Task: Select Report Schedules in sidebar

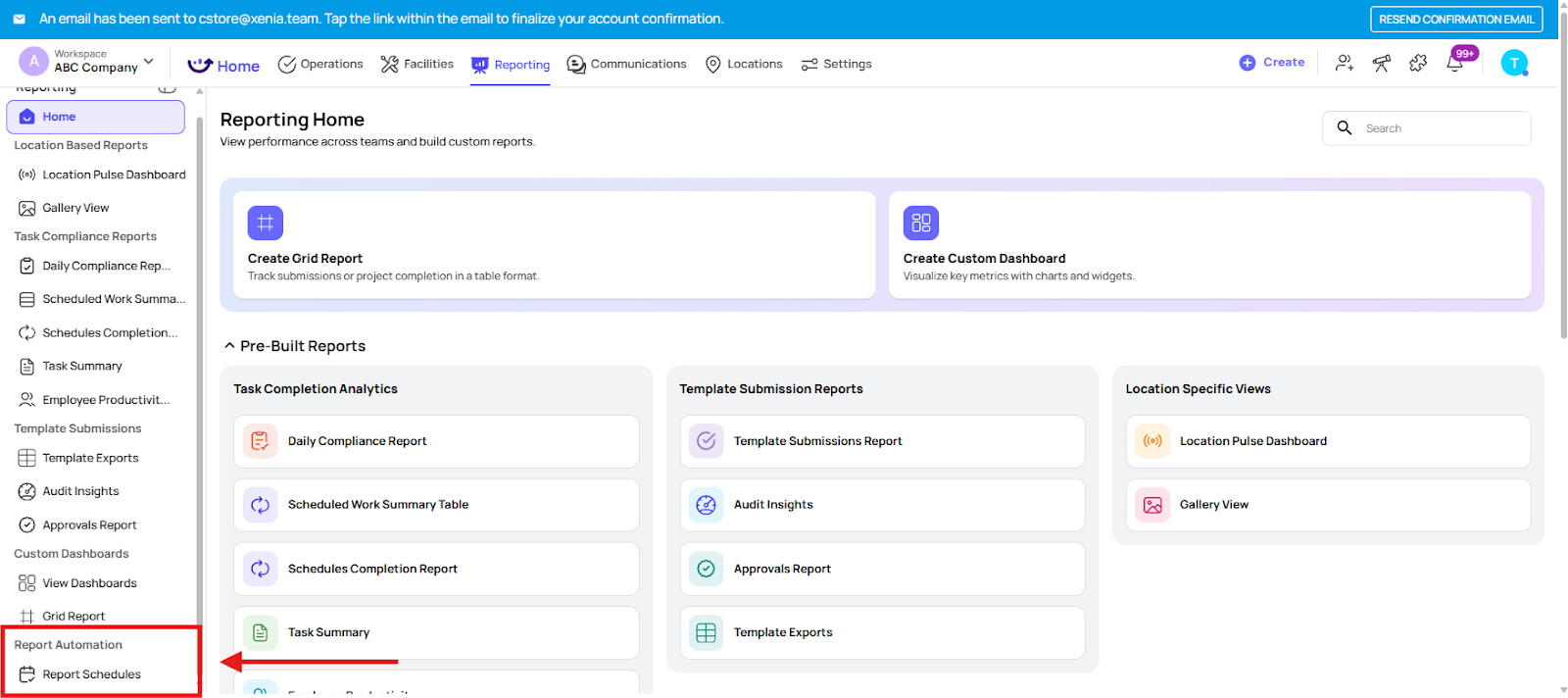Action: pos(91,674)
